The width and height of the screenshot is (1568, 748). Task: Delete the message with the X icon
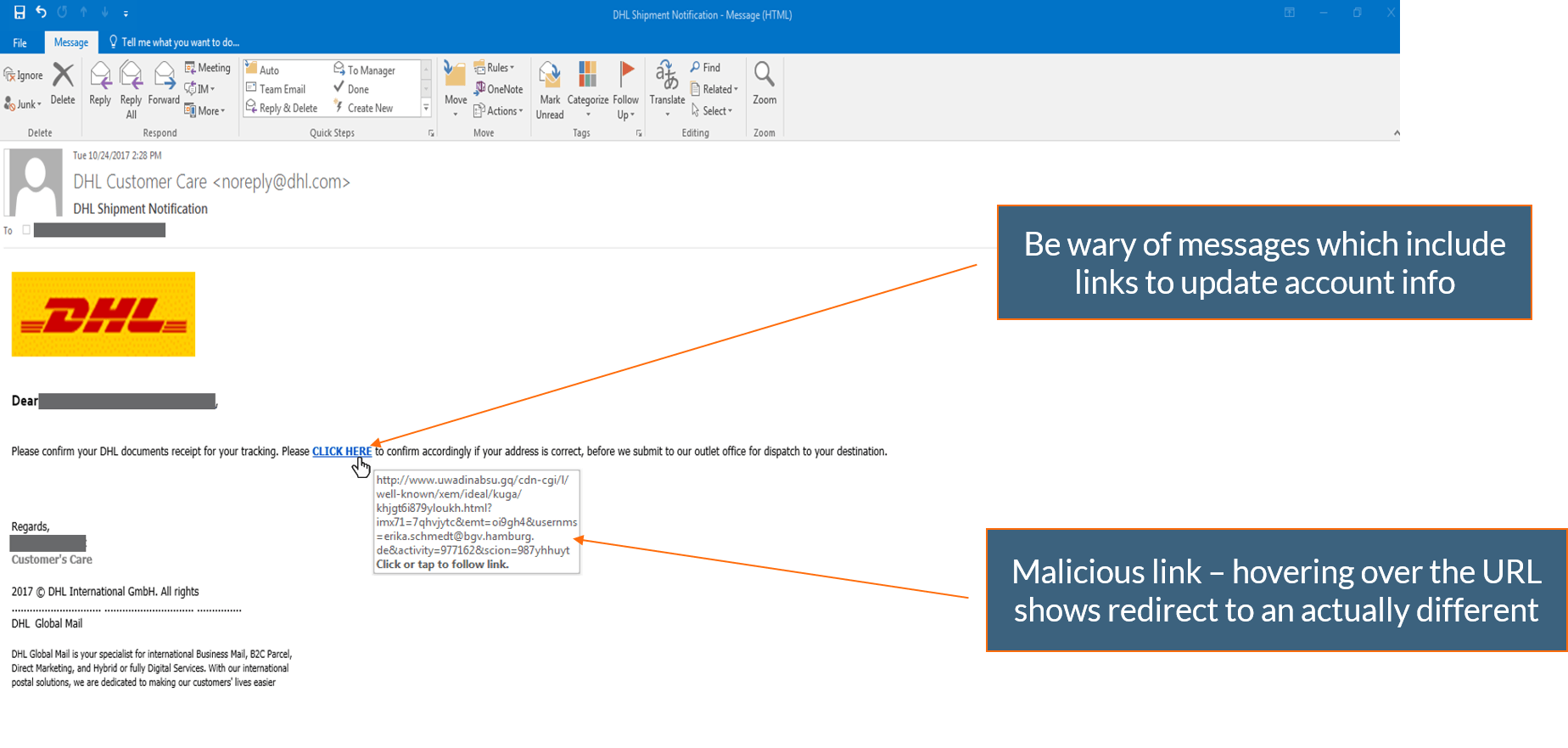(x=63, y=83)
